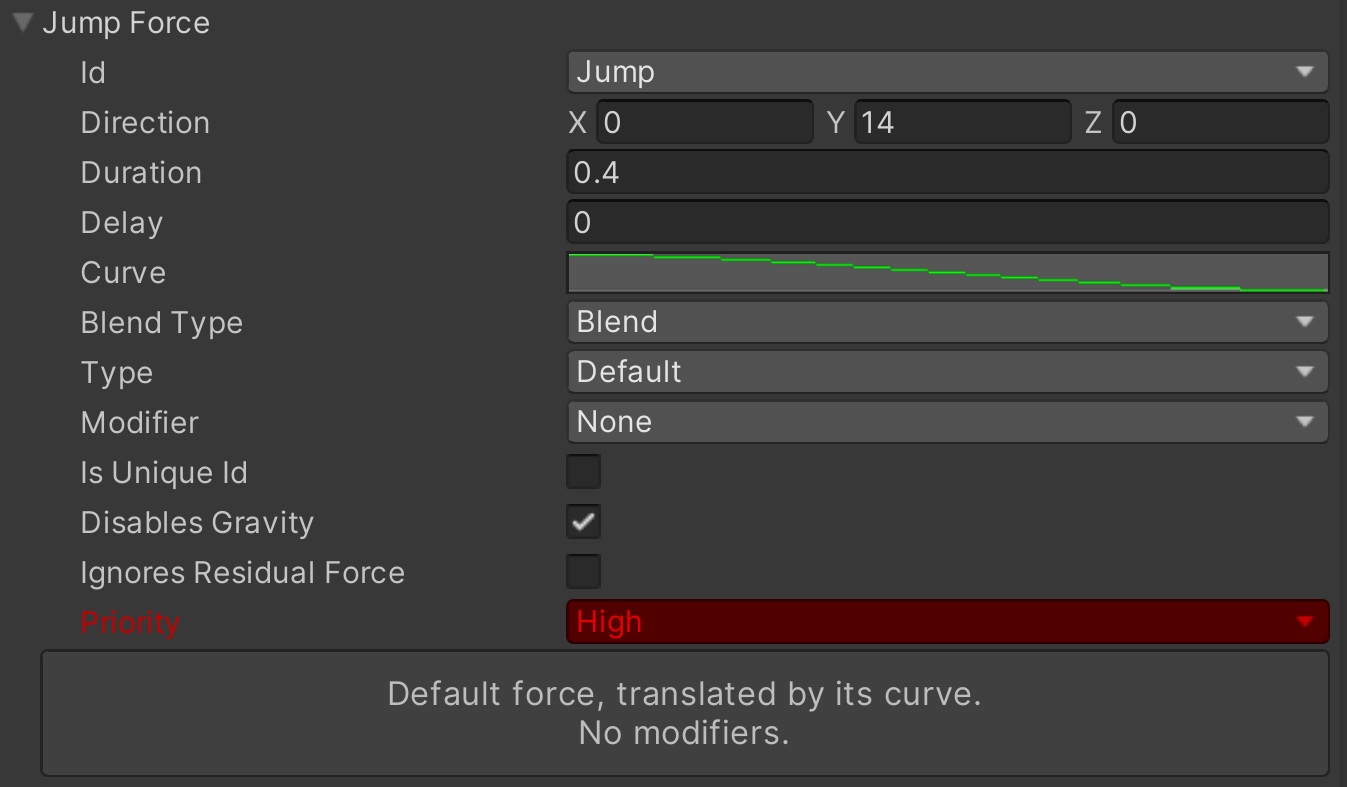Image resolution: width=1347 pixels, height=787 pixels.
Task: Click the Direction Z value field
Action: pos(1220,122)
